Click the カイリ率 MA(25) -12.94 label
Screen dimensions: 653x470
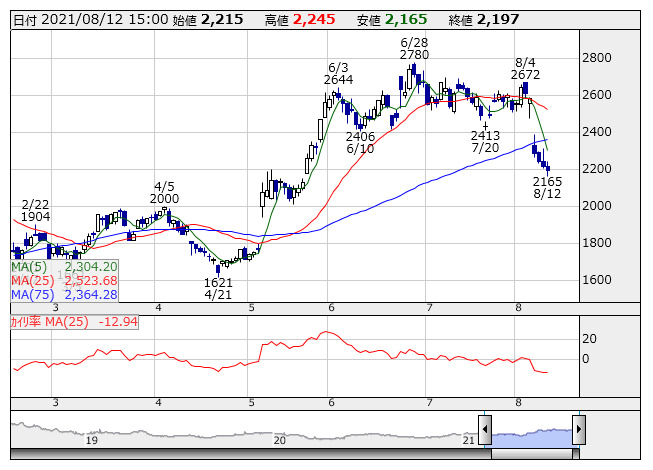point(74,322)
